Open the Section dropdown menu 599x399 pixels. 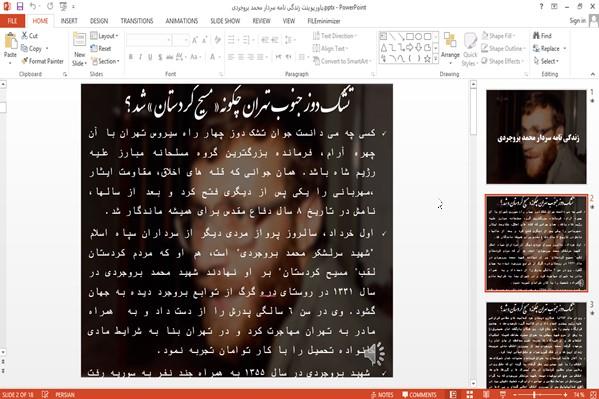(x=105, y=61)
